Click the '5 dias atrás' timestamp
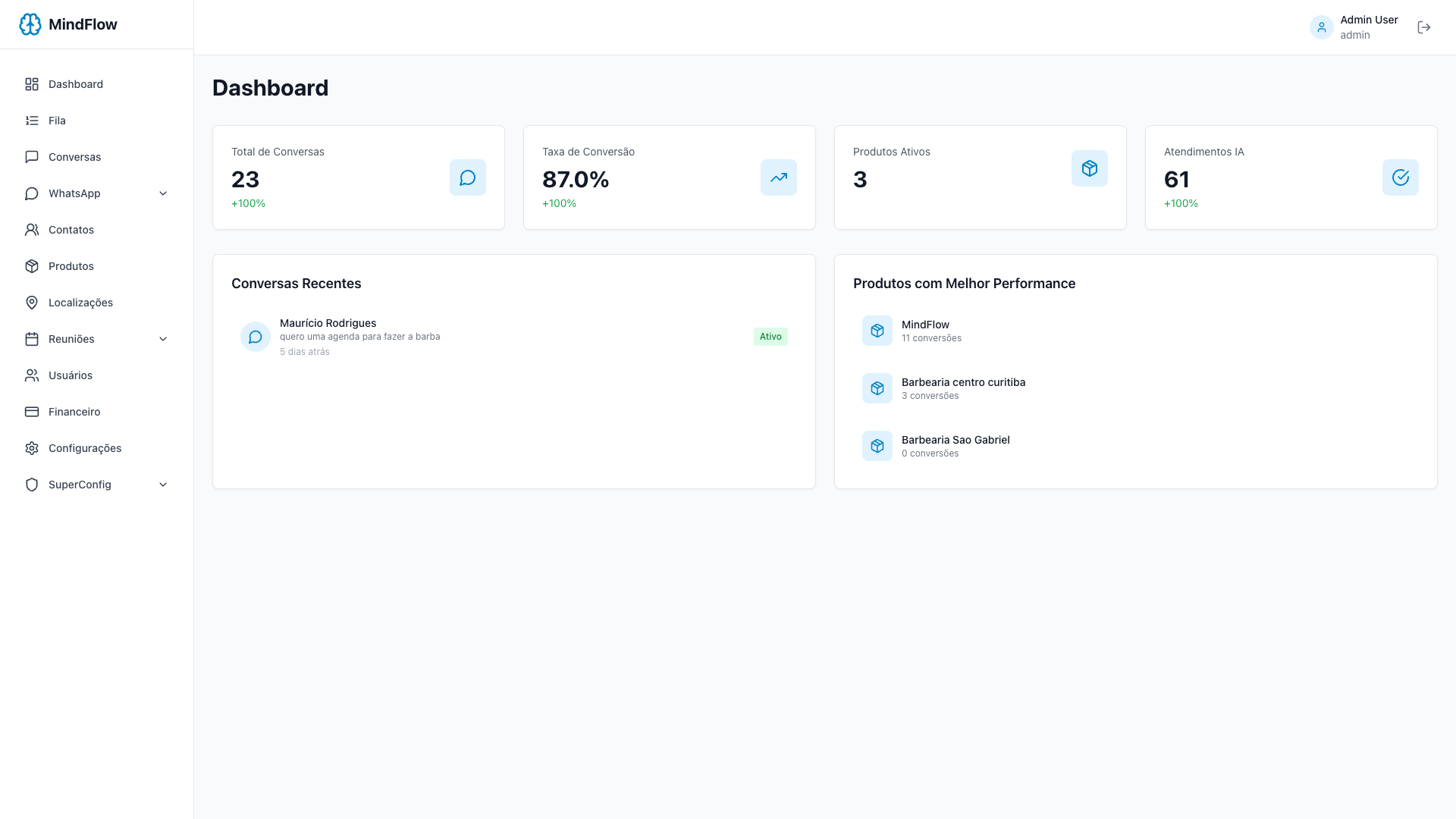 tap(305, 352)
